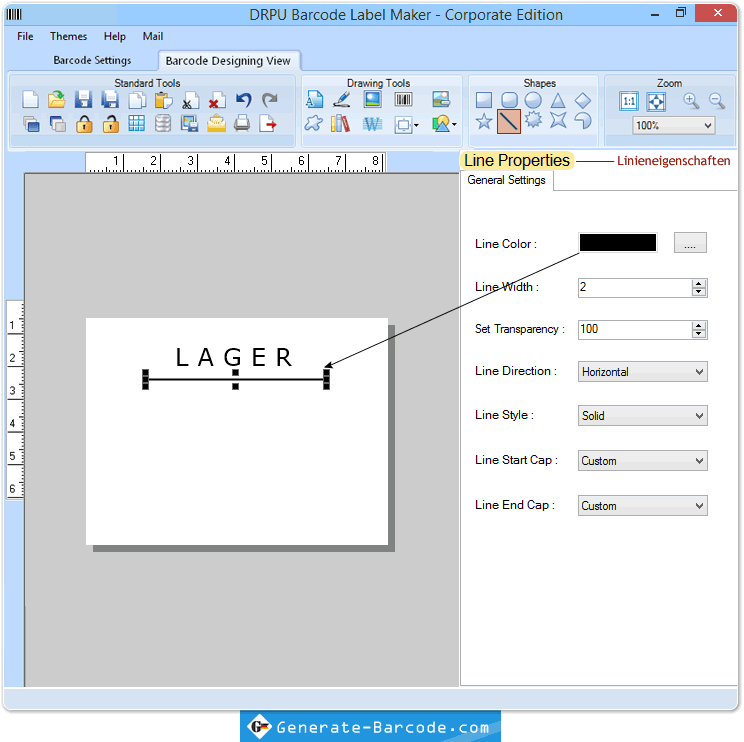Open the shapes and picture dropdown tool
744x742 pixels.
click(x=444, y=124)
